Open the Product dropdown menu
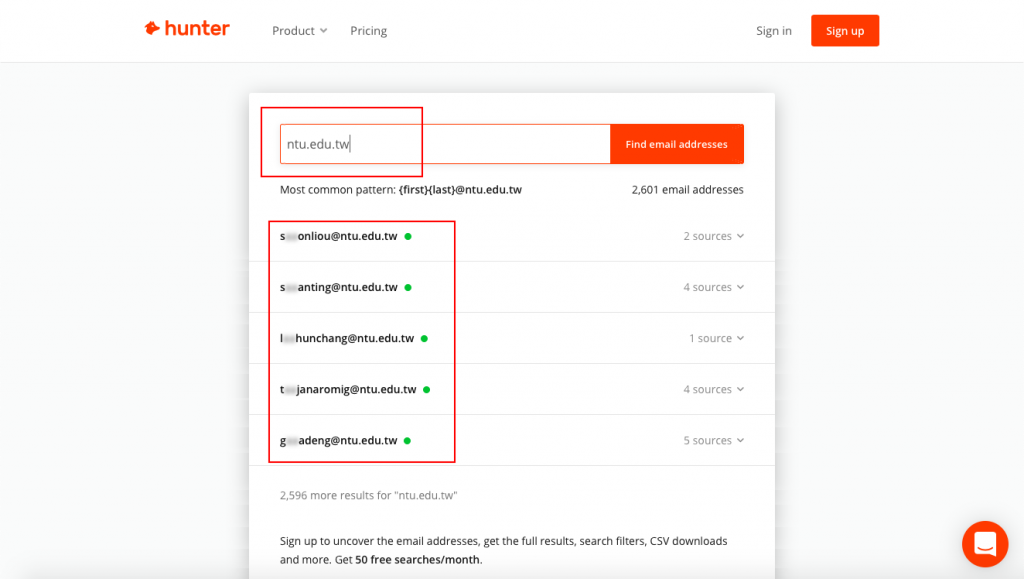 click(x=300, y=31)
